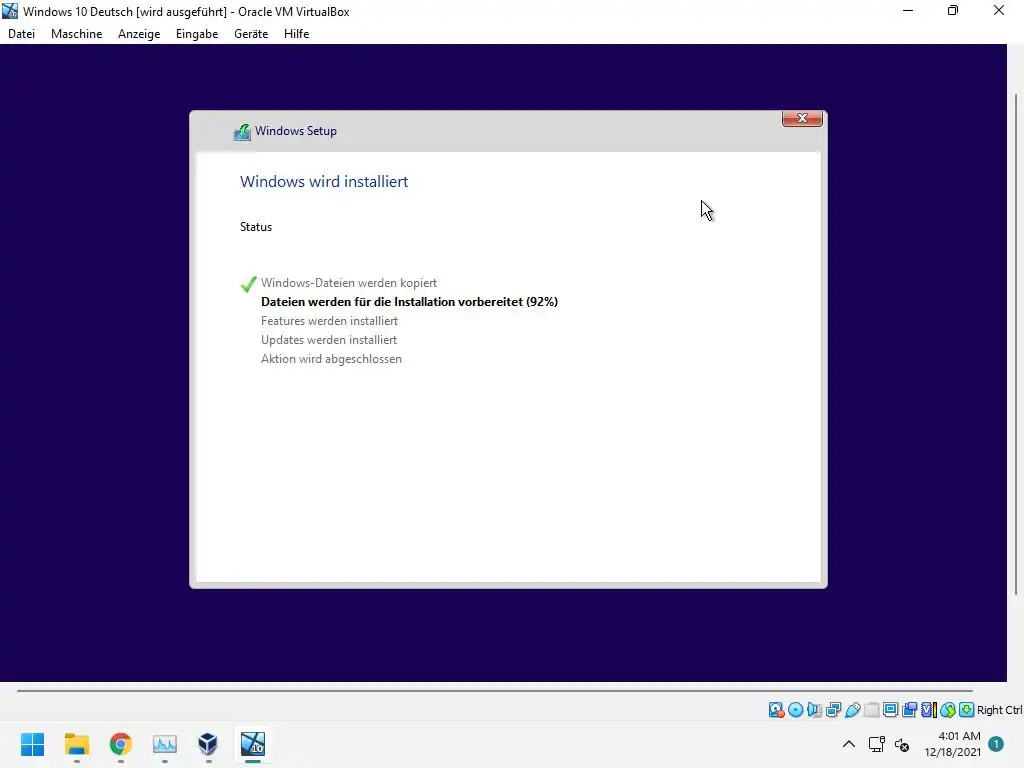Open the clock and date panel
Image resolution: width=1024 pixels, height=768 pixels.
(x=952, y=744)
